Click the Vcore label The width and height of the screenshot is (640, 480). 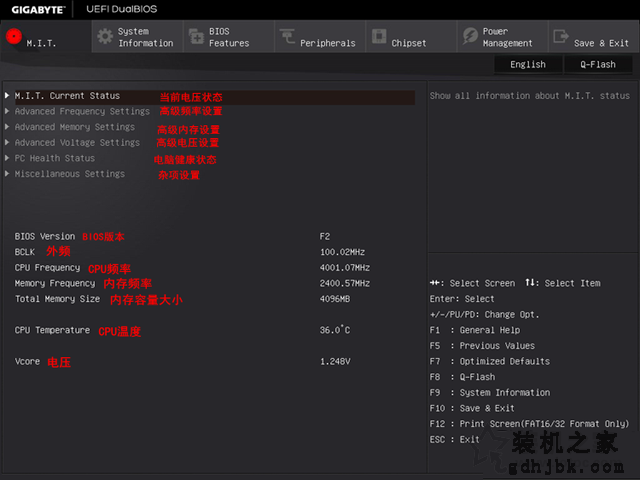pos(27,362)
